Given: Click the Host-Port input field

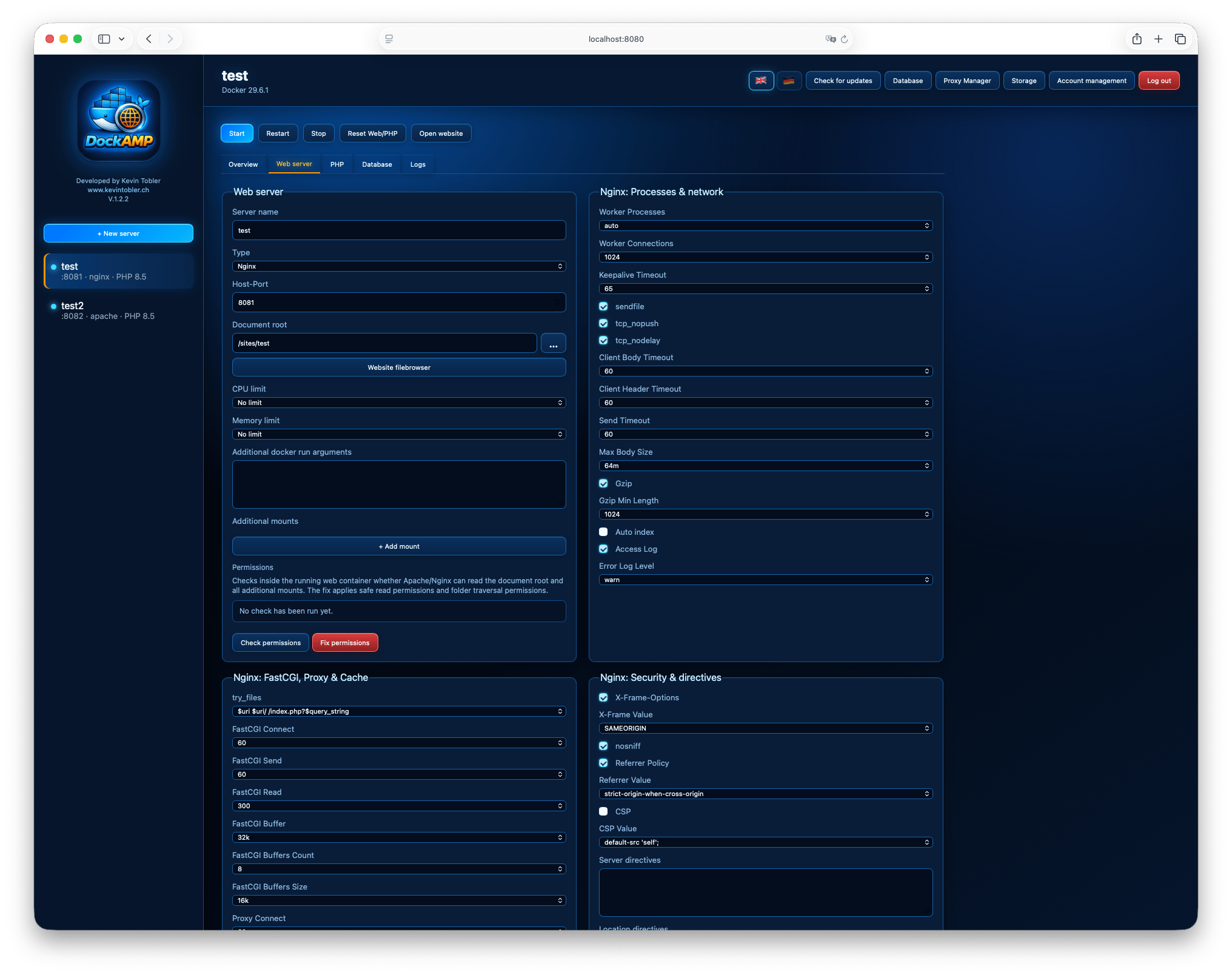Looking at the screenshot, I should pyautogui.click(x=399, y=303).
